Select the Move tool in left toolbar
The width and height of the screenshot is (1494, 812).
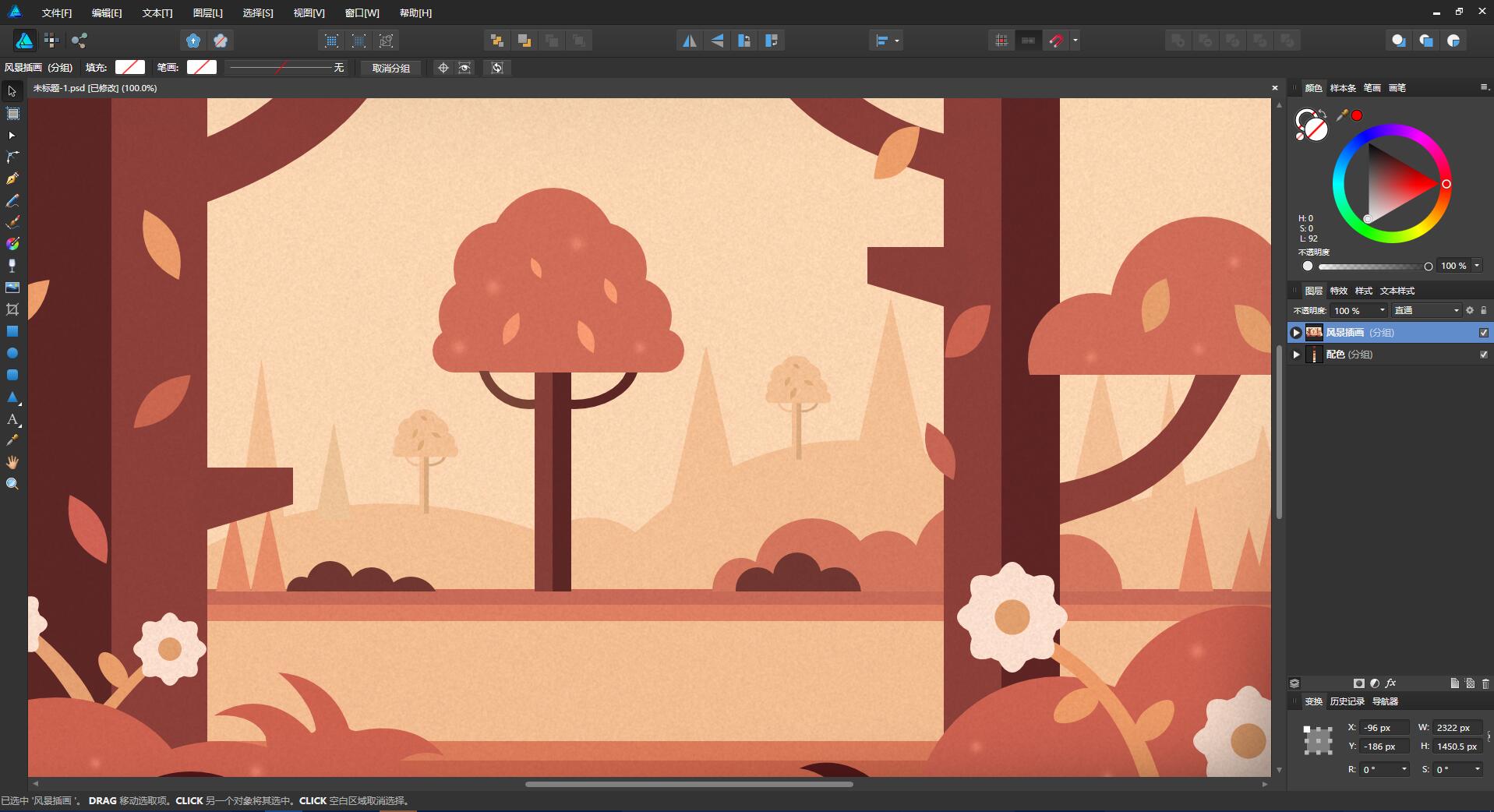(x=12, y=91)
